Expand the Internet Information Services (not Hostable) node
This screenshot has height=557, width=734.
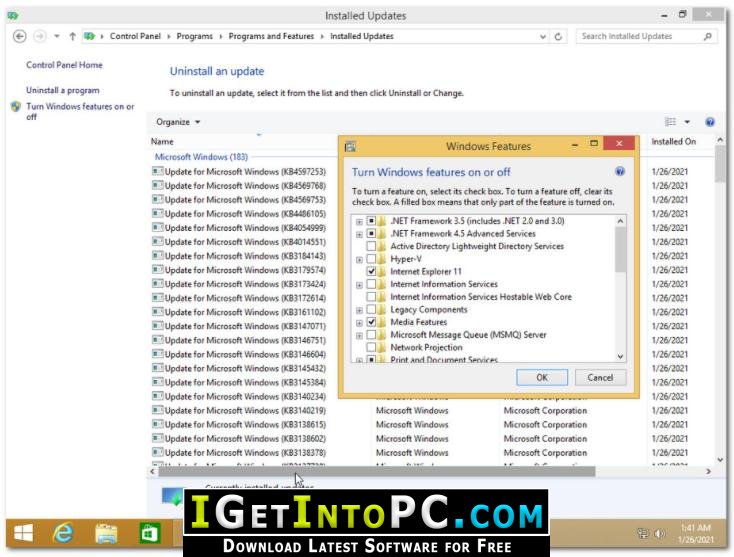pos(359,285)
